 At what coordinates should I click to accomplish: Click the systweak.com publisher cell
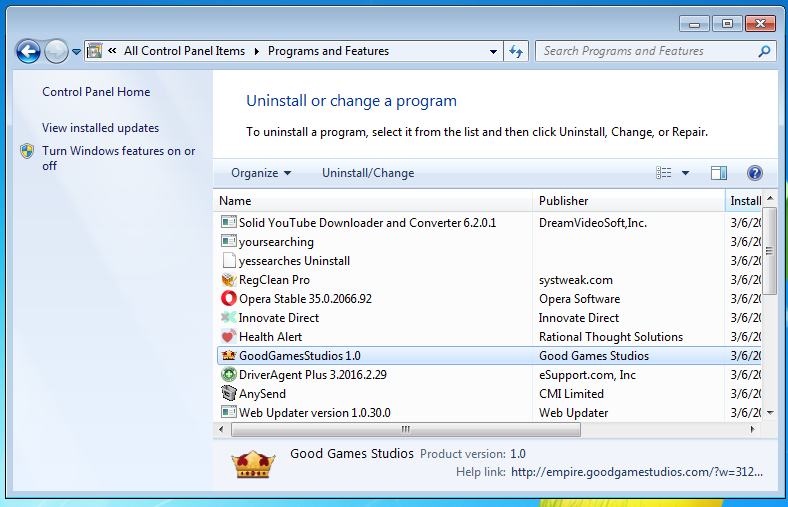click(x=576, y=280)
